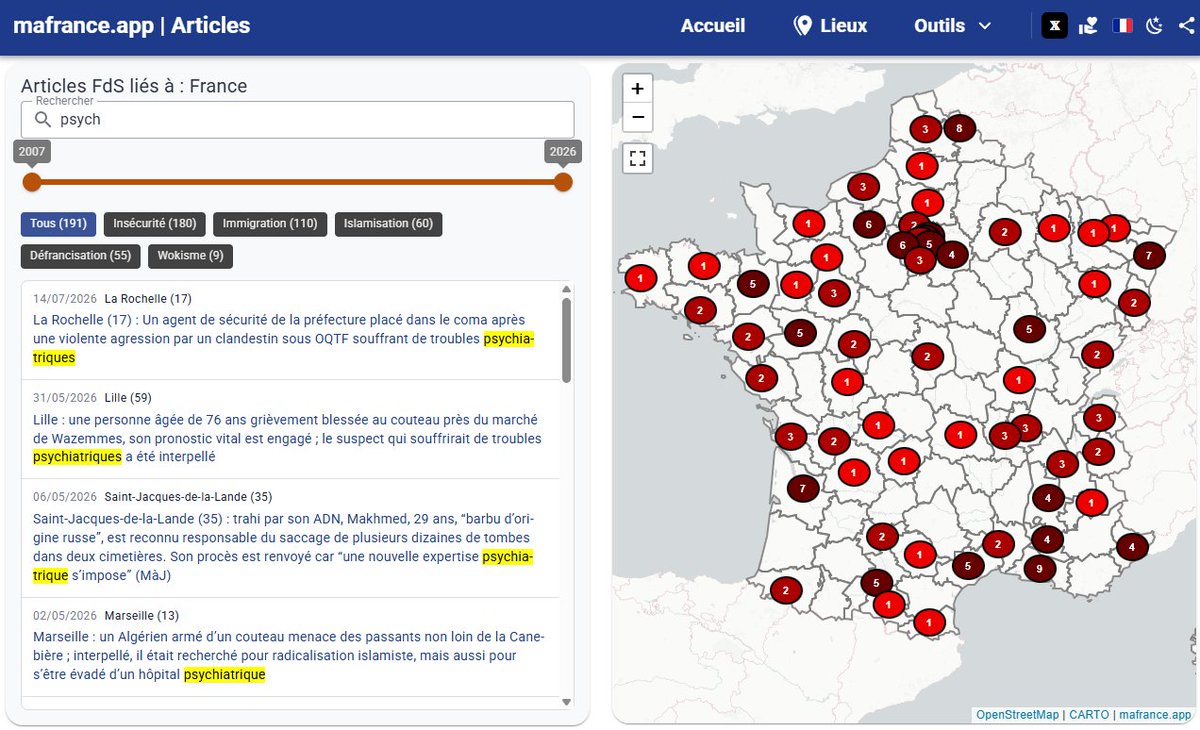1200x730 pixels.
Task: Click the location label Marseille (13)
Action: point(142,615)
